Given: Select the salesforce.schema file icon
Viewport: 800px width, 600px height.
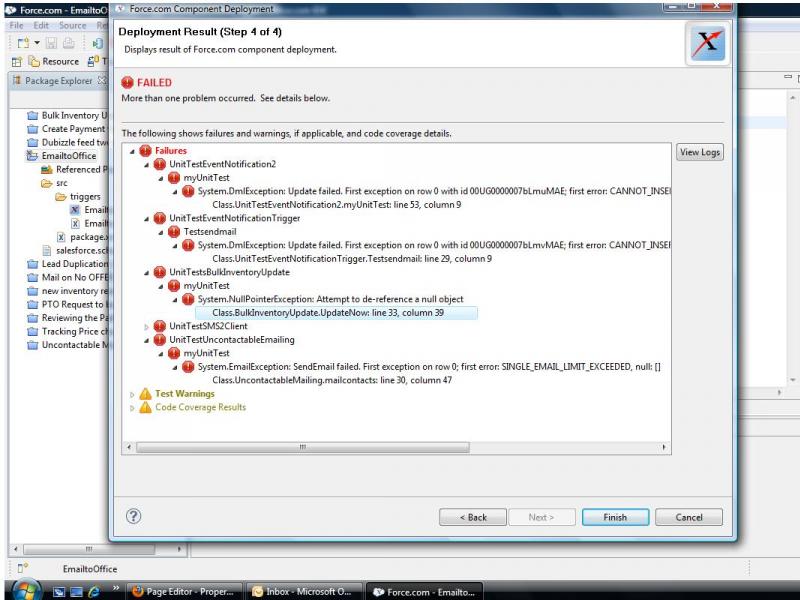Looking at the screenshot, I should [x=47, y=251].
